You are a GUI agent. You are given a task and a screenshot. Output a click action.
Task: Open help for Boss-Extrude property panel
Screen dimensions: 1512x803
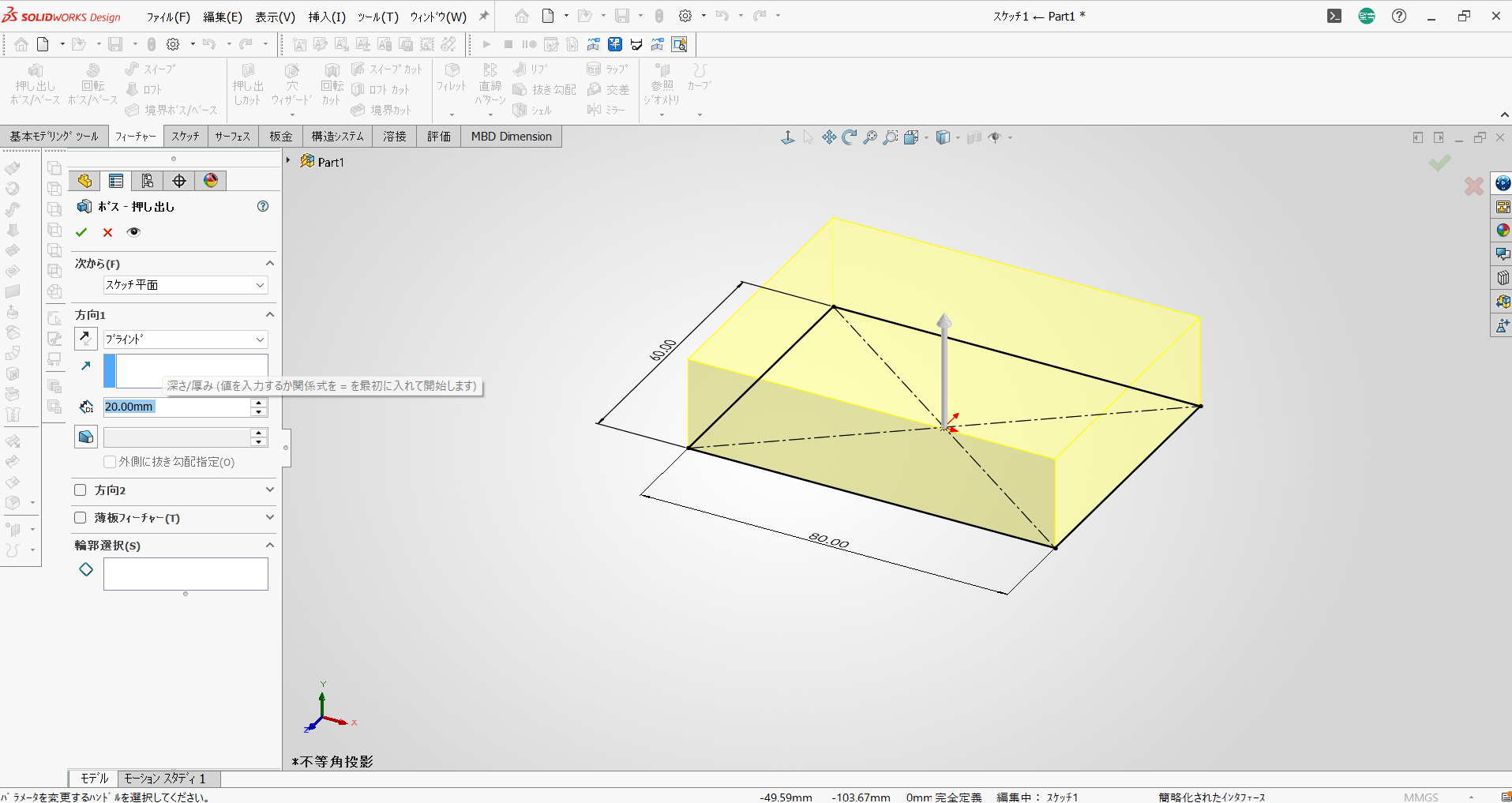point(263,206)
